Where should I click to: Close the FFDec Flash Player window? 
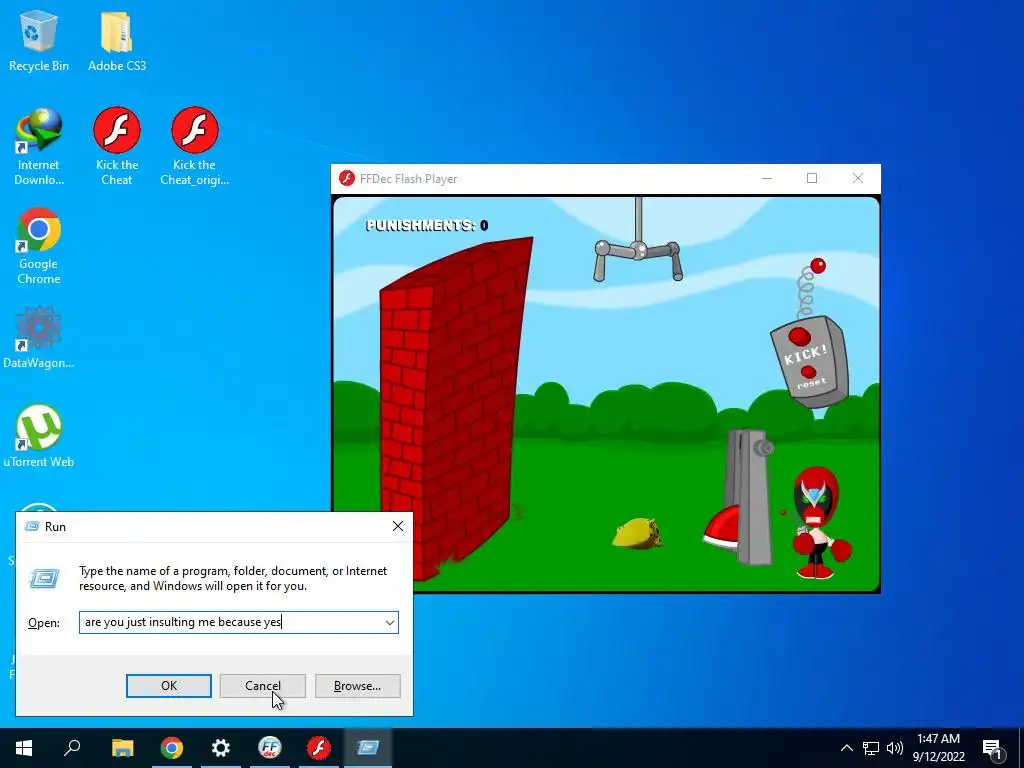[x=857, y=178]
